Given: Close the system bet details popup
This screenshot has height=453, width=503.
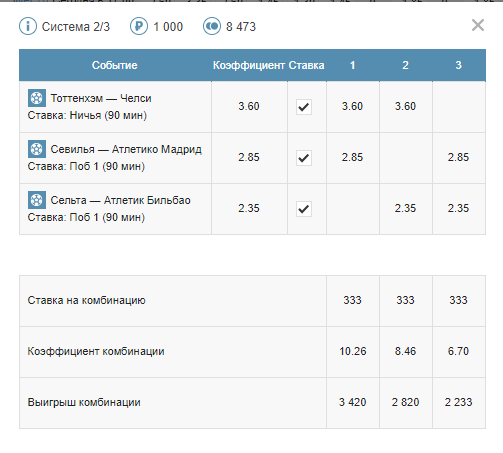Looking at the screenshot, I should [478, 25].
